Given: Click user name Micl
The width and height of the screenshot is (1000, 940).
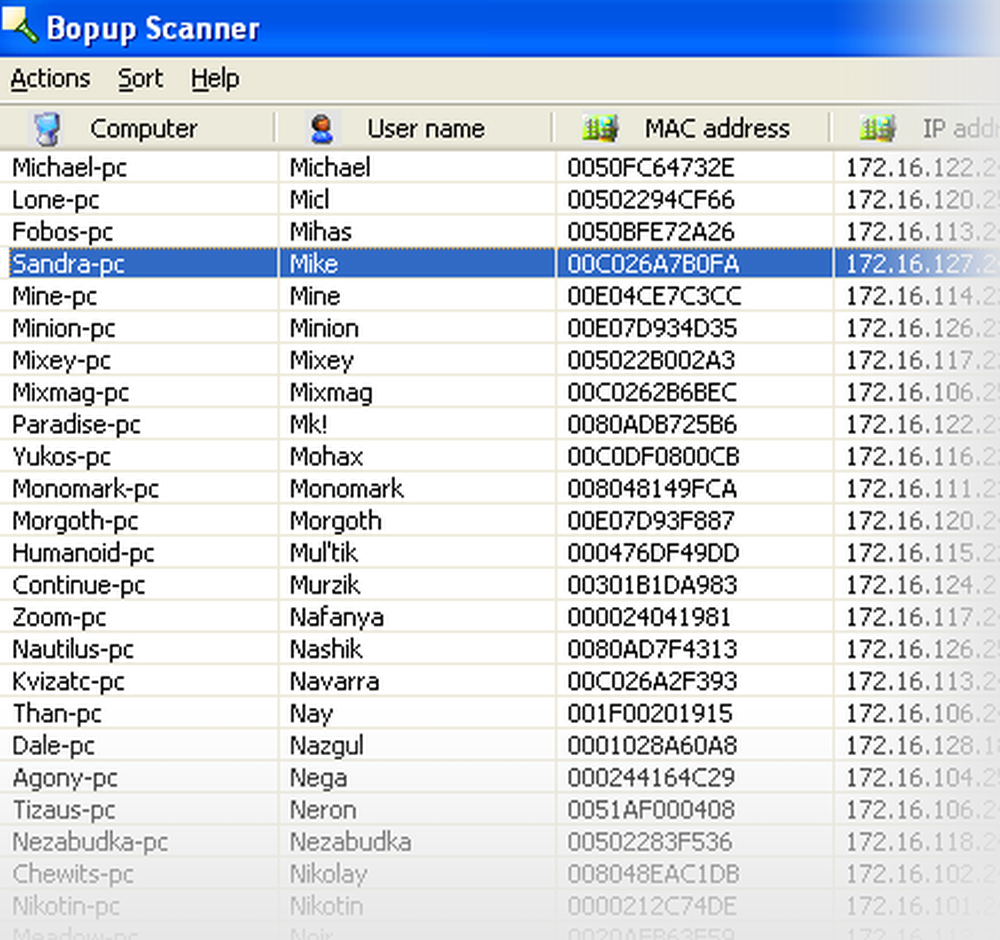Looking at the screenshot, I should pos(310,200).
